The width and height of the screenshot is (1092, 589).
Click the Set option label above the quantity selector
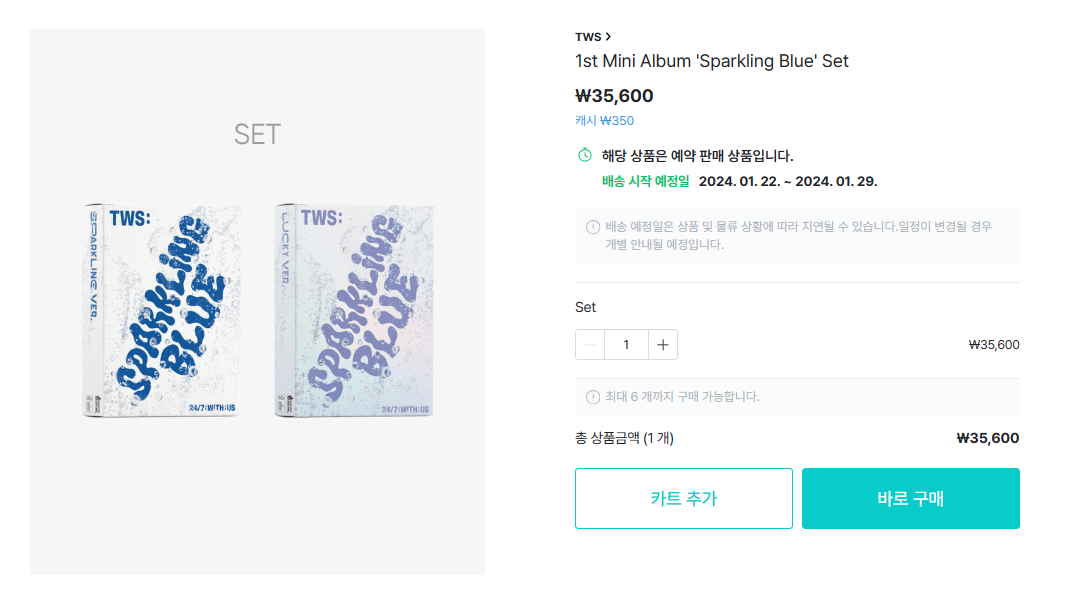[x=585, y=307]
